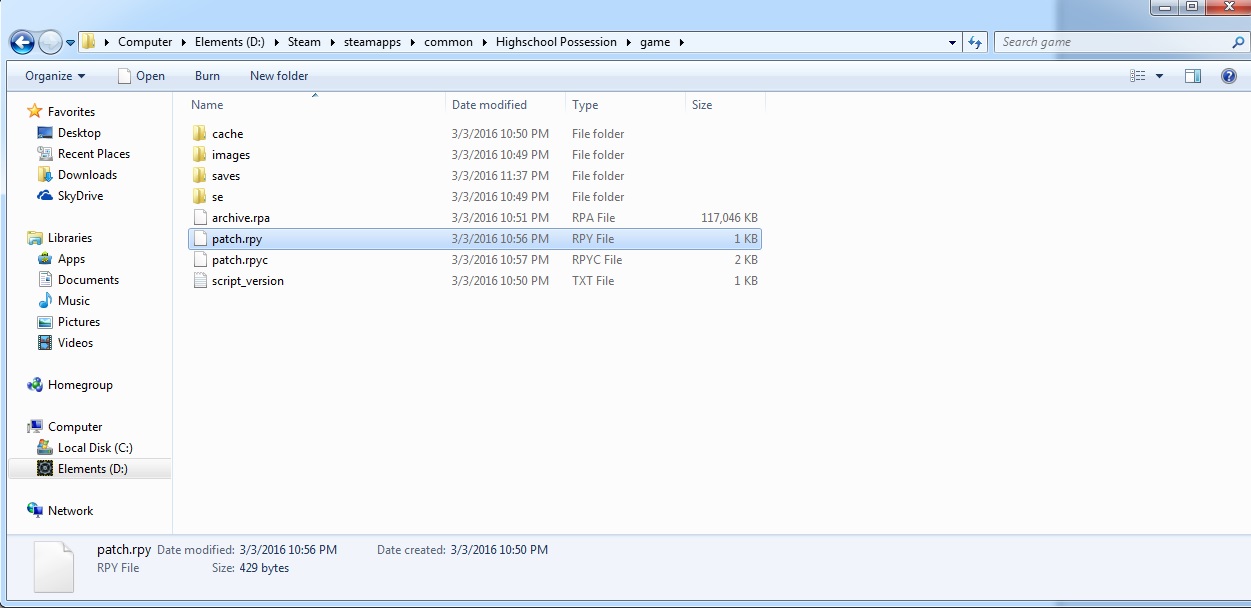Screen dimensions: 1251x608
Task: Click the Burn toolbar button
Action: click(x=207, y=76)
